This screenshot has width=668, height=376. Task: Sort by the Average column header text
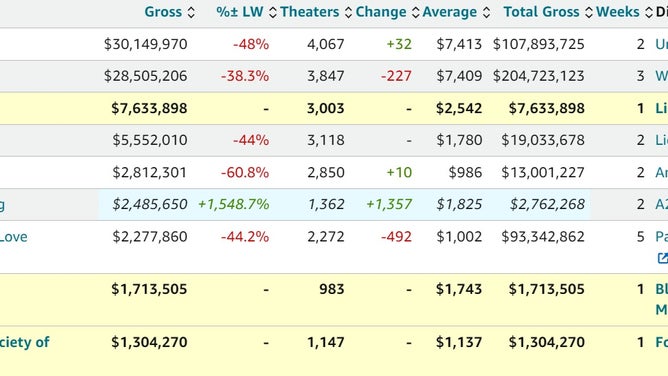point(449,12)
